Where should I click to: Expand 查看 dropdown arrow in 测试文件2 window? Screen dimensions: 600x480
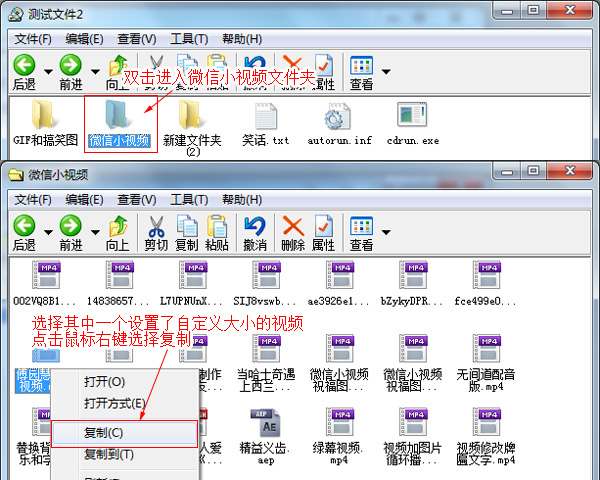pyautogui.click(x=386, y=71)
